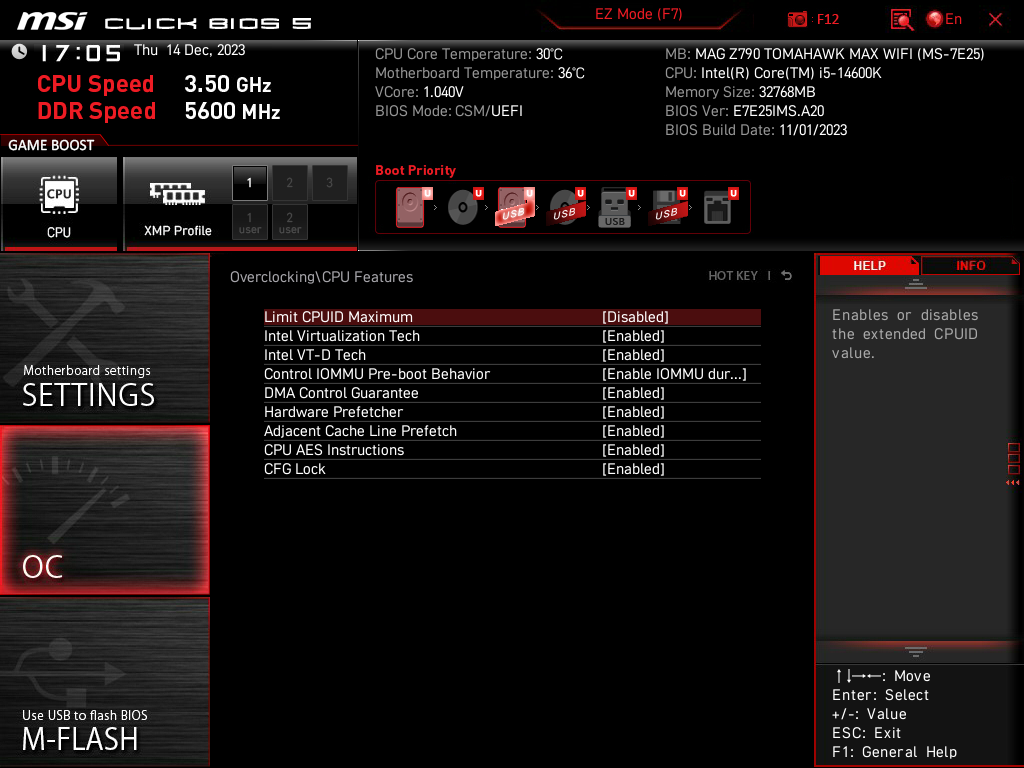The image size is (1024, 768).
Task: Click the USB floppy boot device icon
Action: tap(667, 207)
